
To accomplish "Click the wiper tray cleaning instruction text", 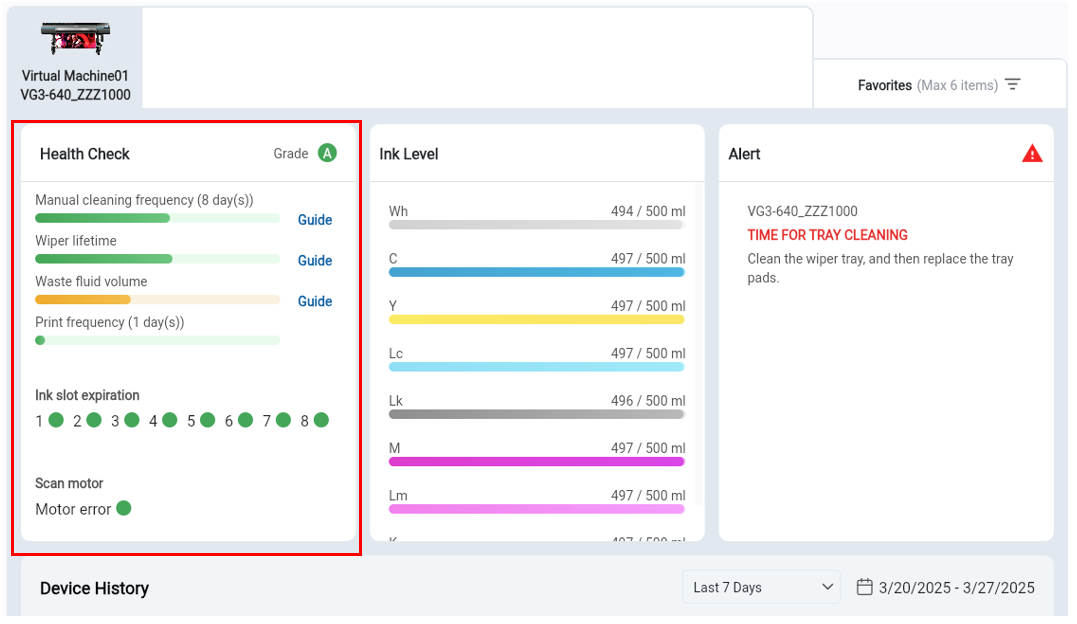I will point(880,268).
